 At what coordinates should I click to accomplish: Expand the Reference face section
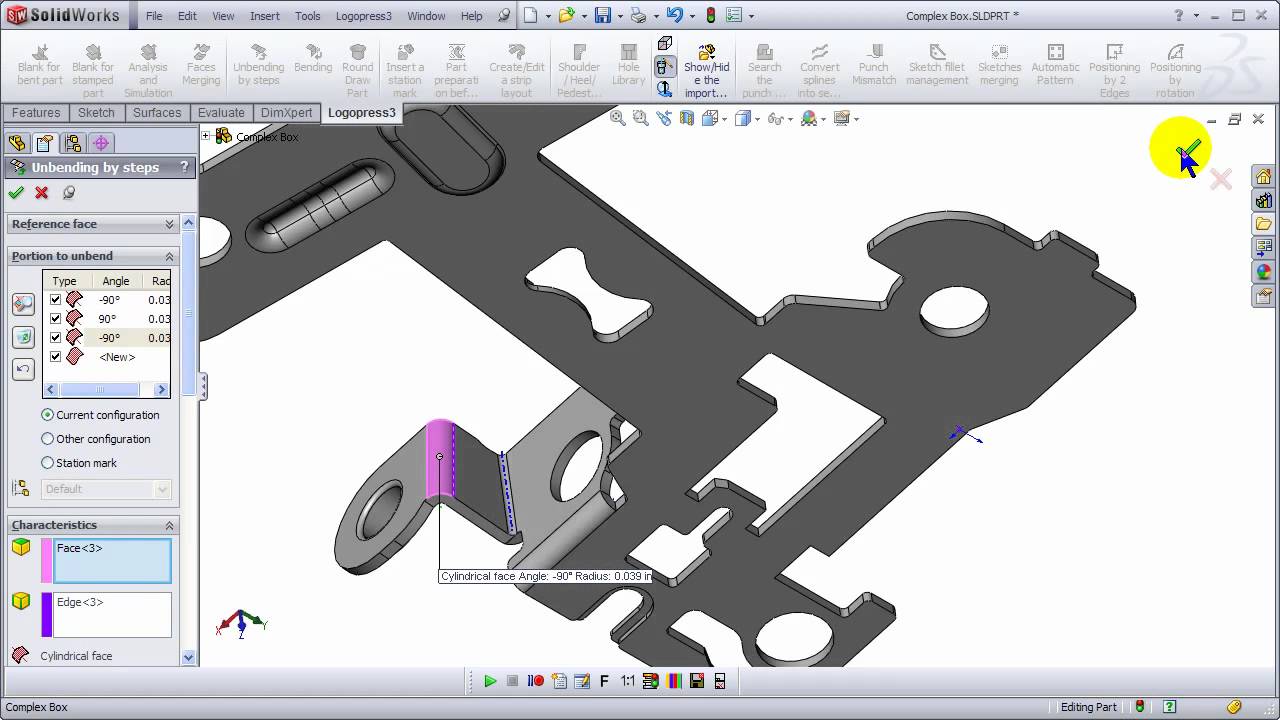tap(169, 225)
